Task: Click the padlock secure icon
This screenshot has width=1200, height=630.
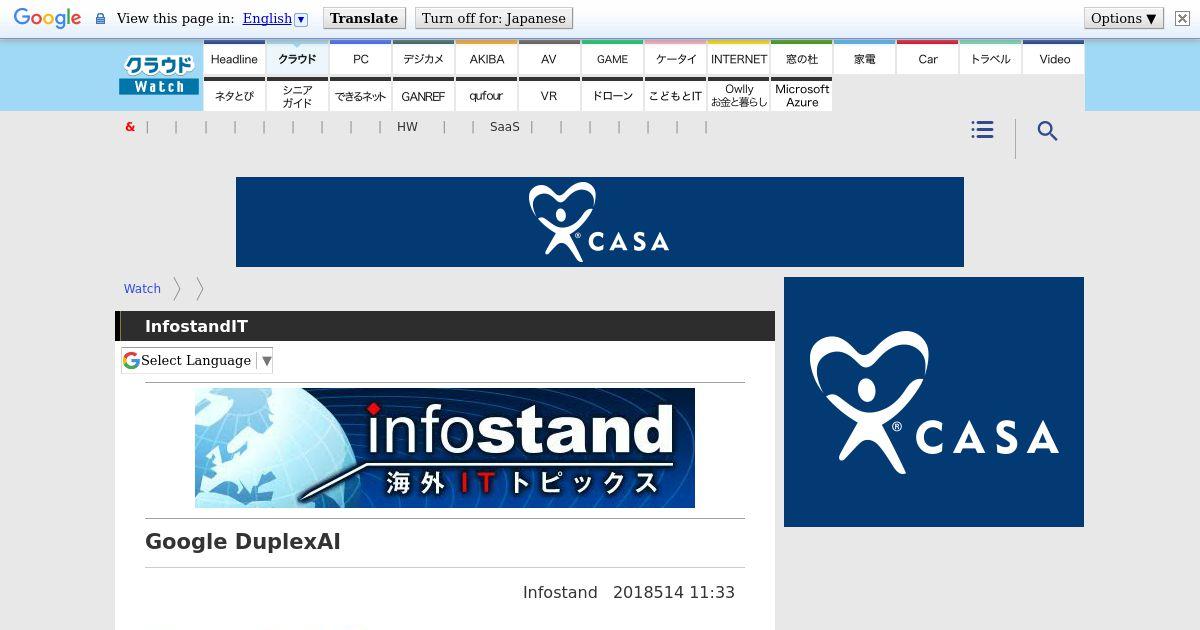Action: click(x=100, y=19)
